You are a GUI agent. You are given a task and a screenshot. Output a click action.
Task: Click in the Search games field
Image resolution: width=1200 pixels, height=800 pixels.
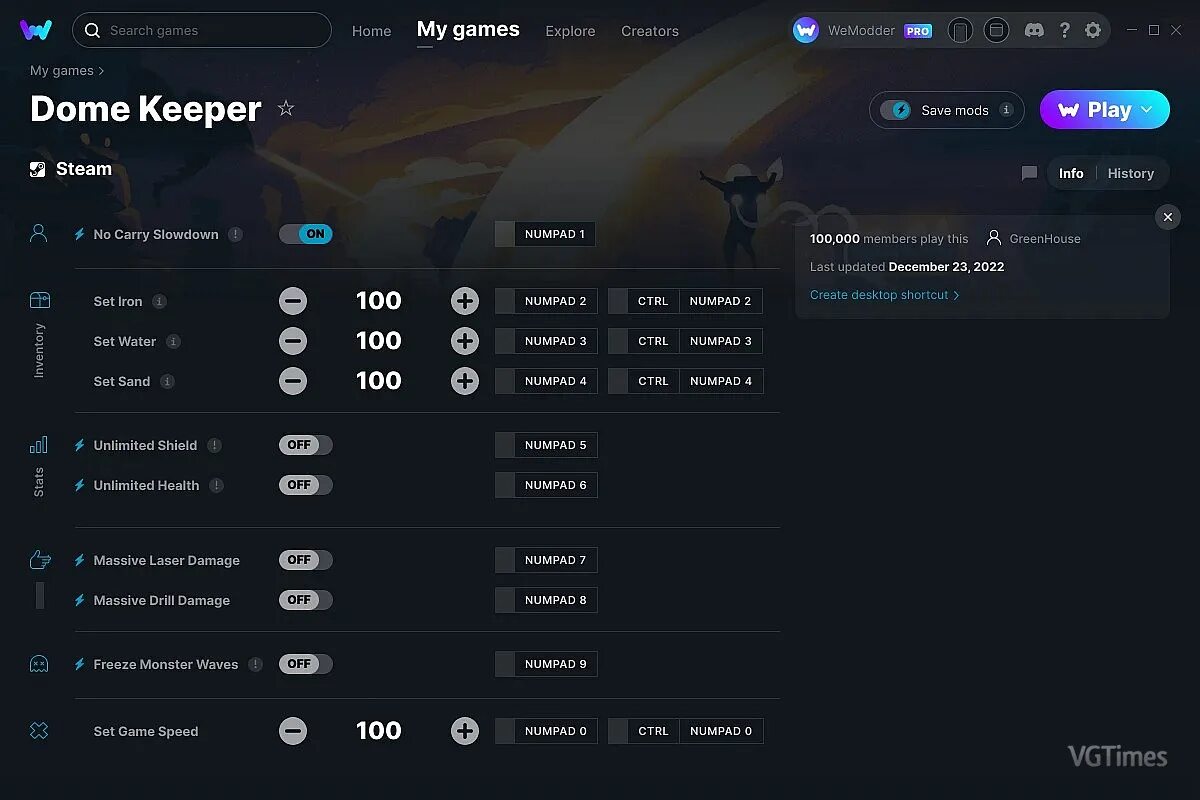pos(202,30)
